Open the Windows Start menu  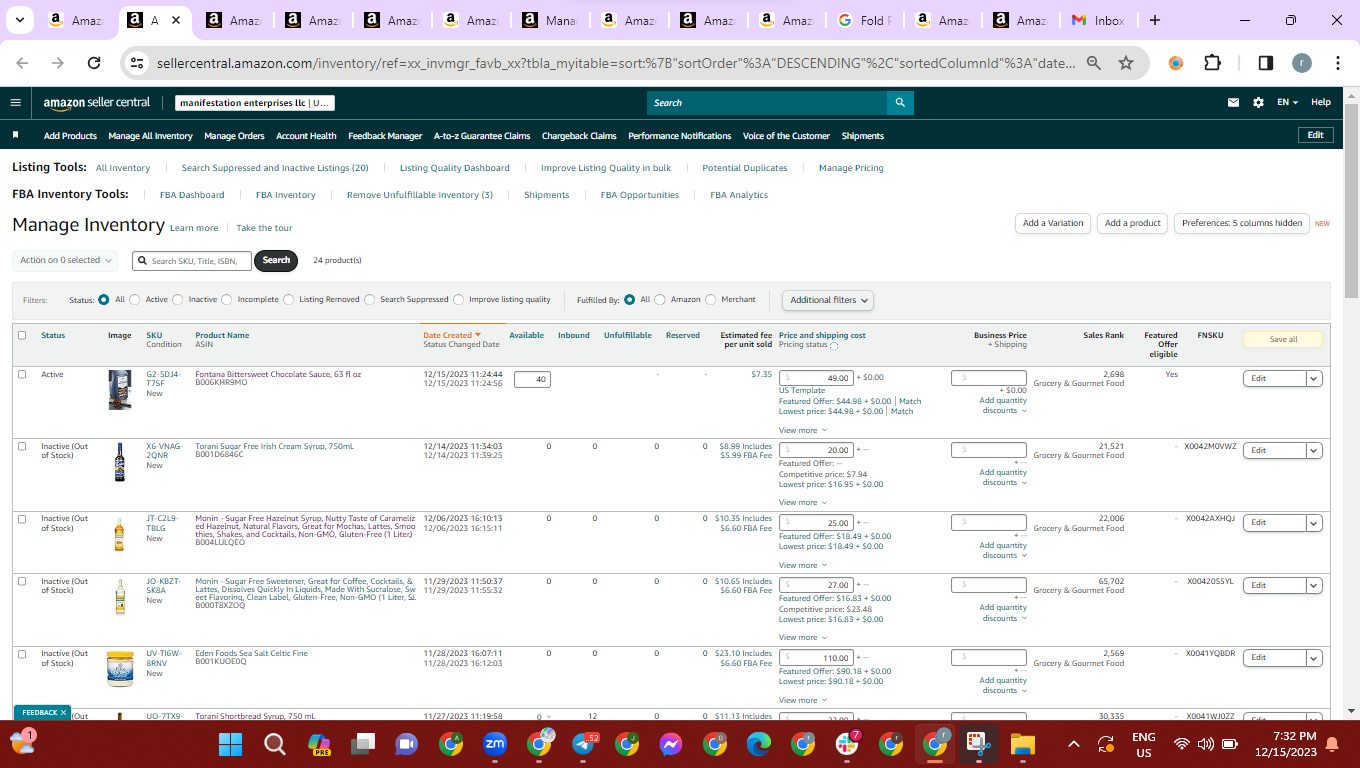[x=231, y=744]
